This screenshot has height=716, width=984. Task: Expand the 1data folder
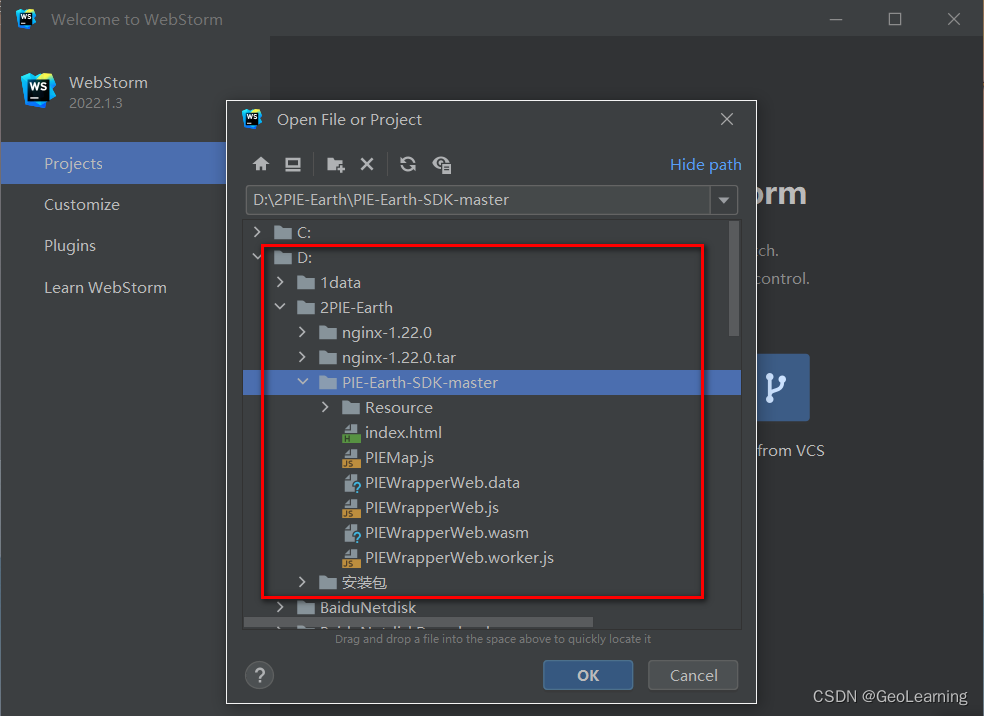click(x=280, y=282)
